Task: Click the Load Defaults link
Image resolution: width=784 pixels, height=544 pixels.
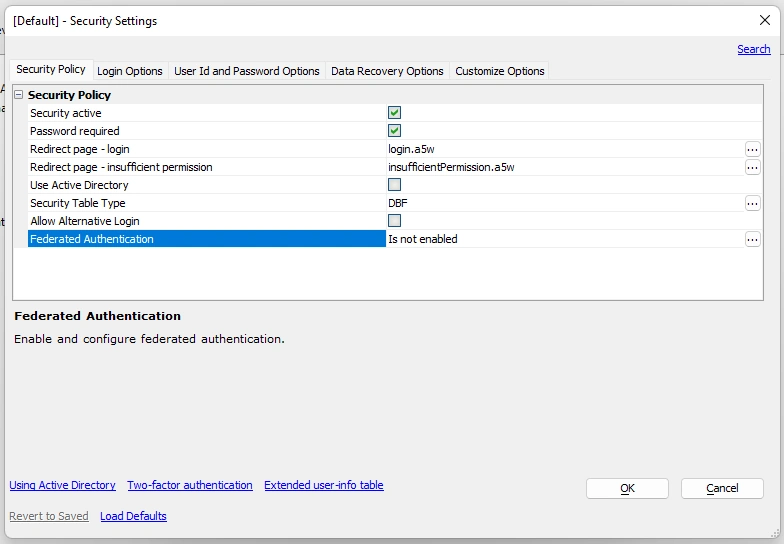Action: tap(134, 516)
